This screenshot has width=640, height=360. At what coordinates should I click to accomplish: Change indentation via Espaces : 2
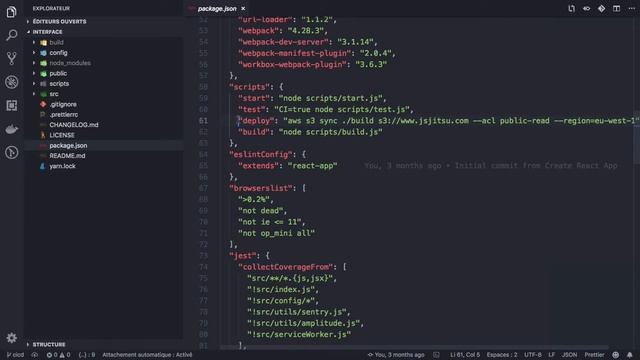point(502,355)
